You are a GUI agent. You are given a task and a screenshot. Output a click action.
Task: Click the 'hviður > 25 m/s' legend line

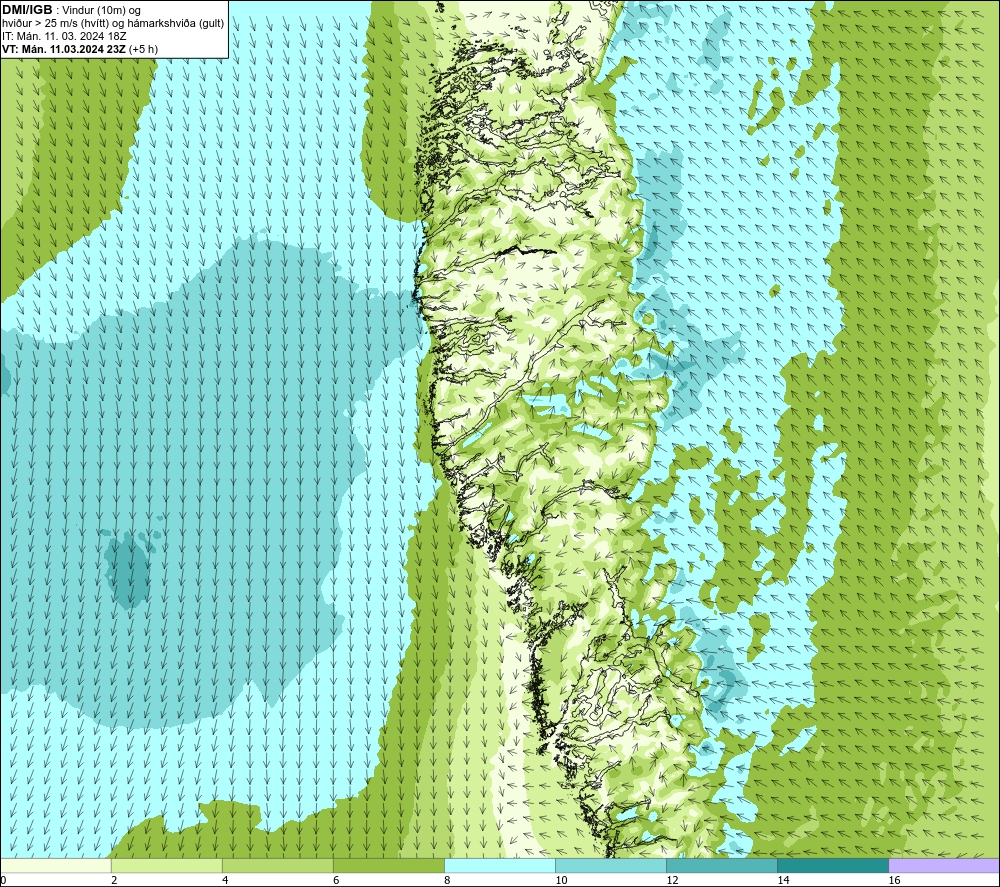[113, 24]
